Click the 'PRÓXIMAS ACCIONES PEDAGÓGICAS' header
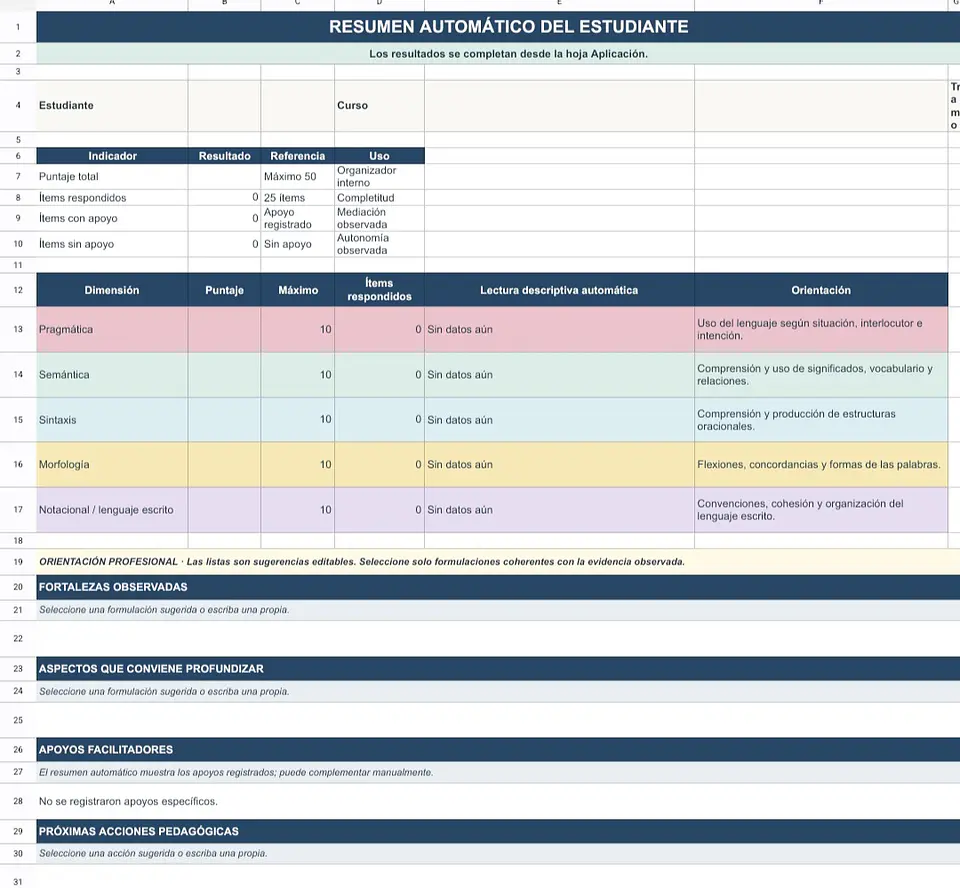960x888 pixels. coord(498,832)
